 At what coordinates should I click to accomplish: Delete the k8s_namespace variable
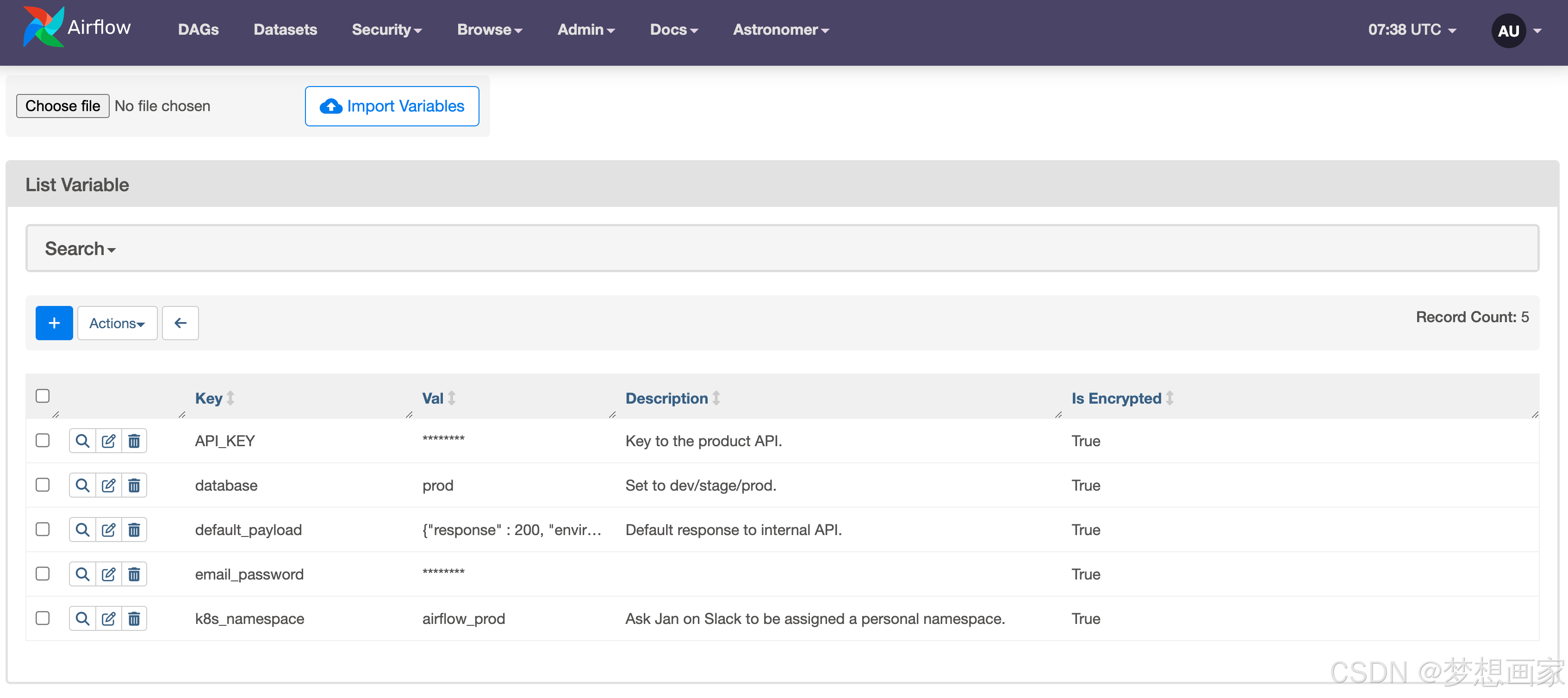coord(135,618)
